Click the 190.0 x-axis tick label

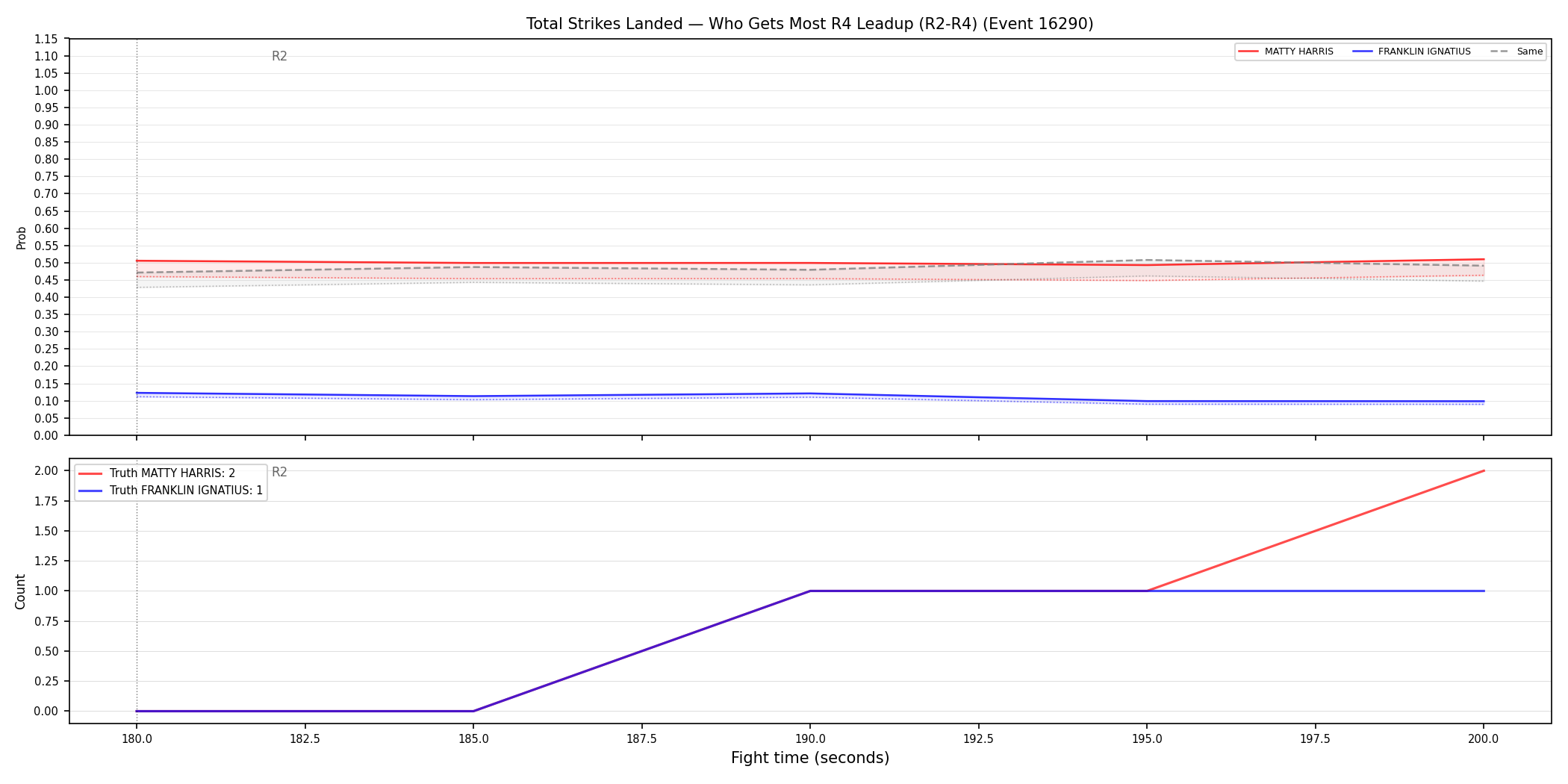coord(810,739)
